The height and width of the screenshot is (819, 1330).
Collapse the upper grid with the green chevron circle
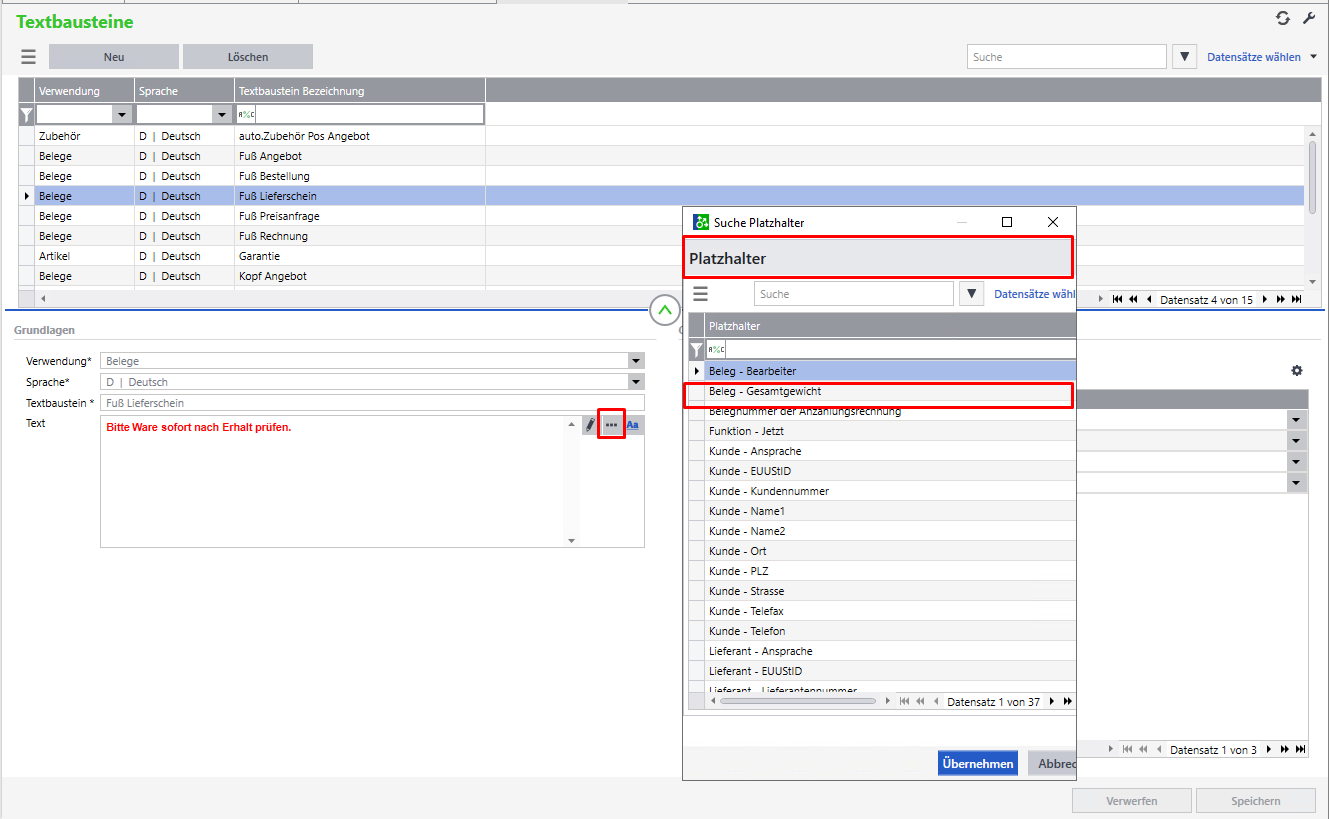pyautogui.click(x=665, y=311)
